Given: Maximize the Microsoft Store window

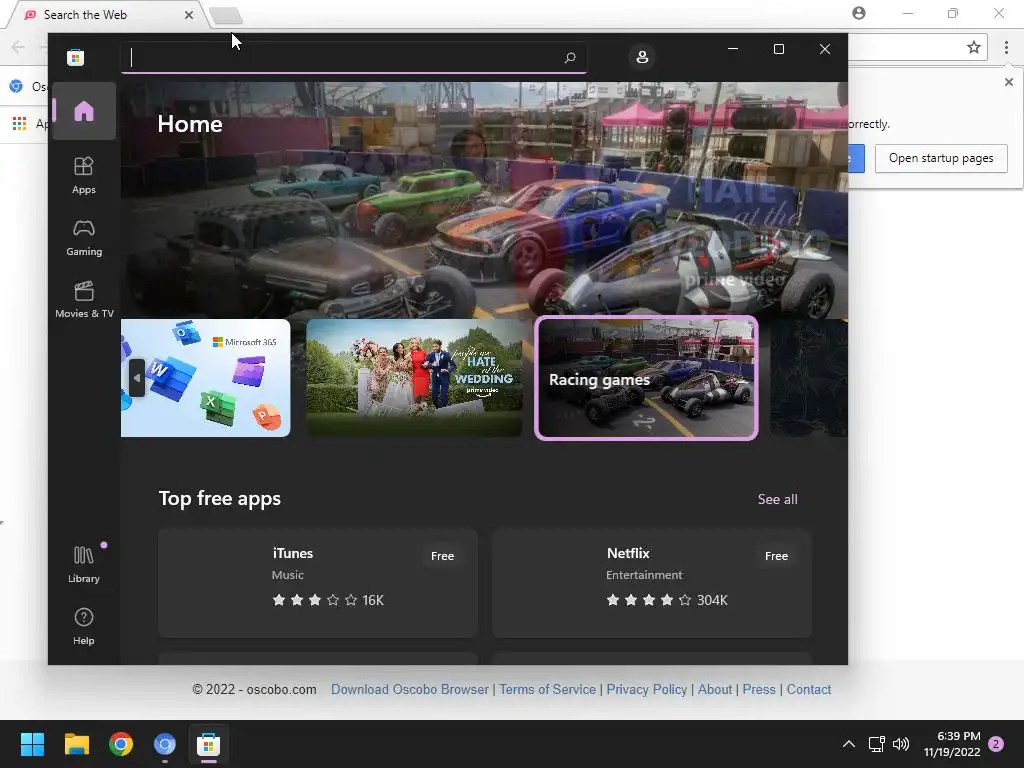Looking at the screenshot, I should pyautogui.click(x=778, y=49).
